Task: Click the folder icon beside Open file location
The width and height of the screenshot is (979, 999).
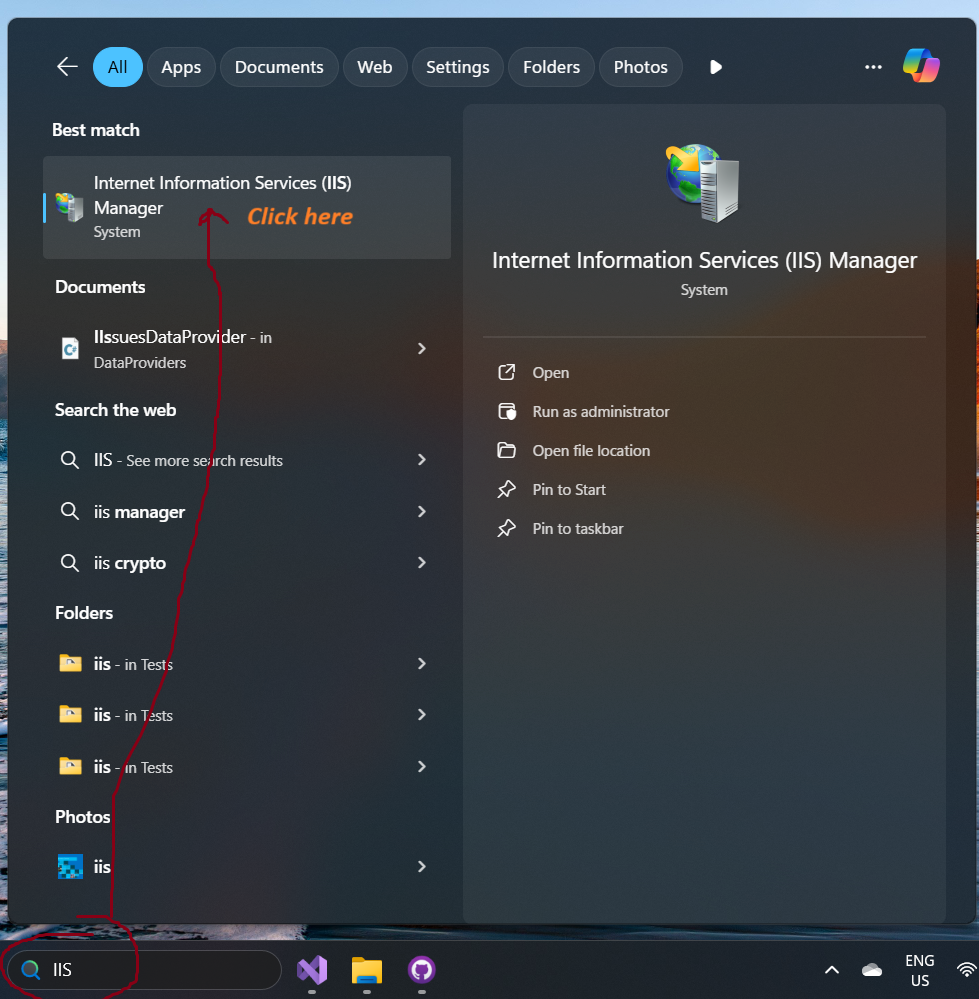Action: pos(506,450)
